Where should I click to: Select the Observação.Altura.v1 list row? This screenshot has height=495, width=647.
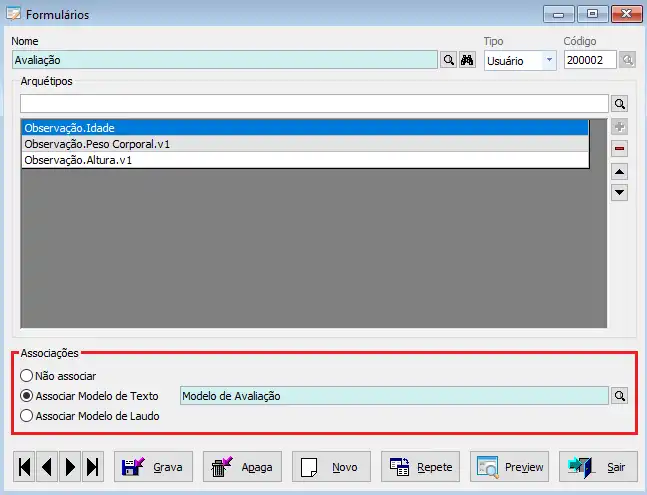(305, 160)
